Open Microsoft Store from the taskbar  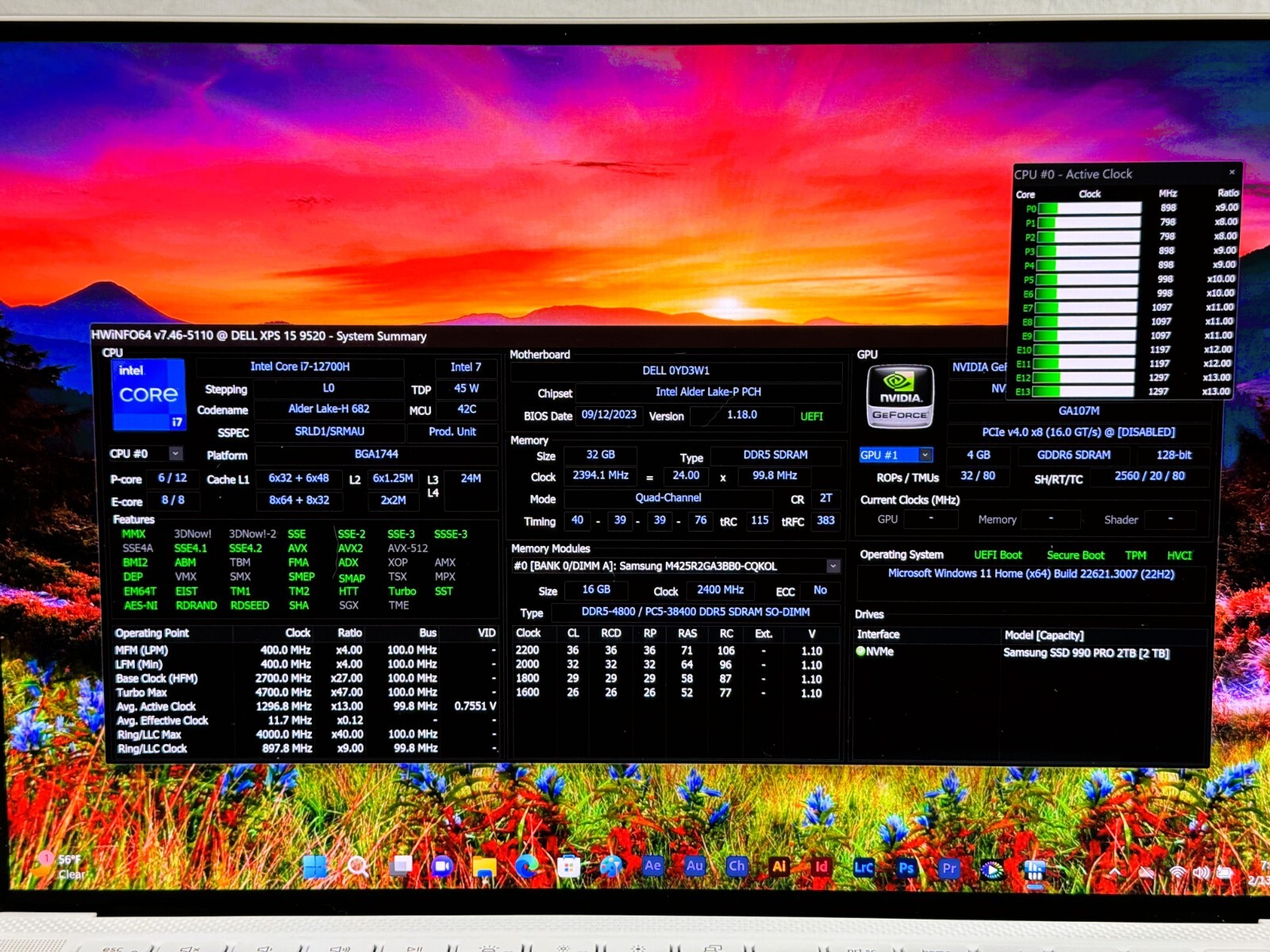568,867
